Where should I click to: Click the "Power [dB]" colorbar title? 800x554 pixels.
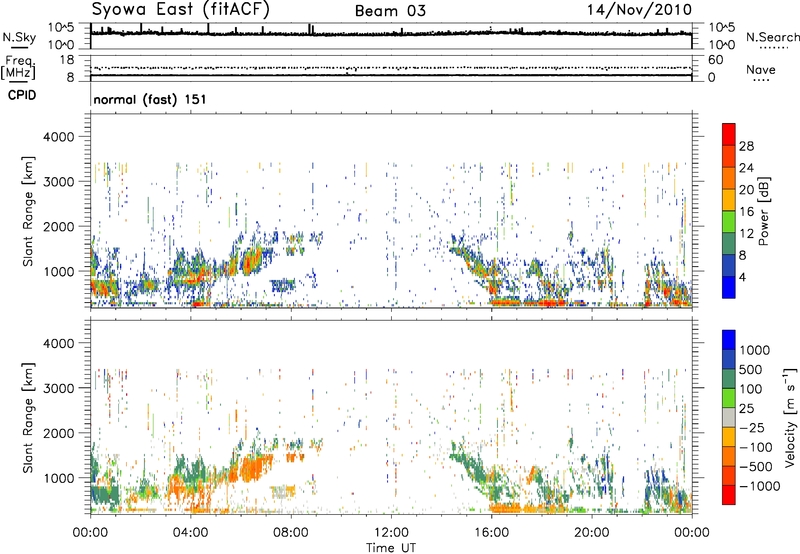(x=763, y=211)
